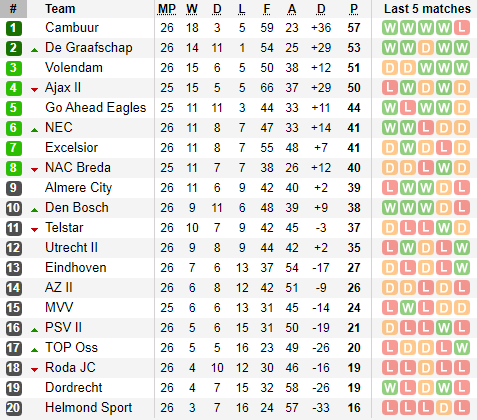Click the rank 1 badge for Cambuur

point(14,28)
